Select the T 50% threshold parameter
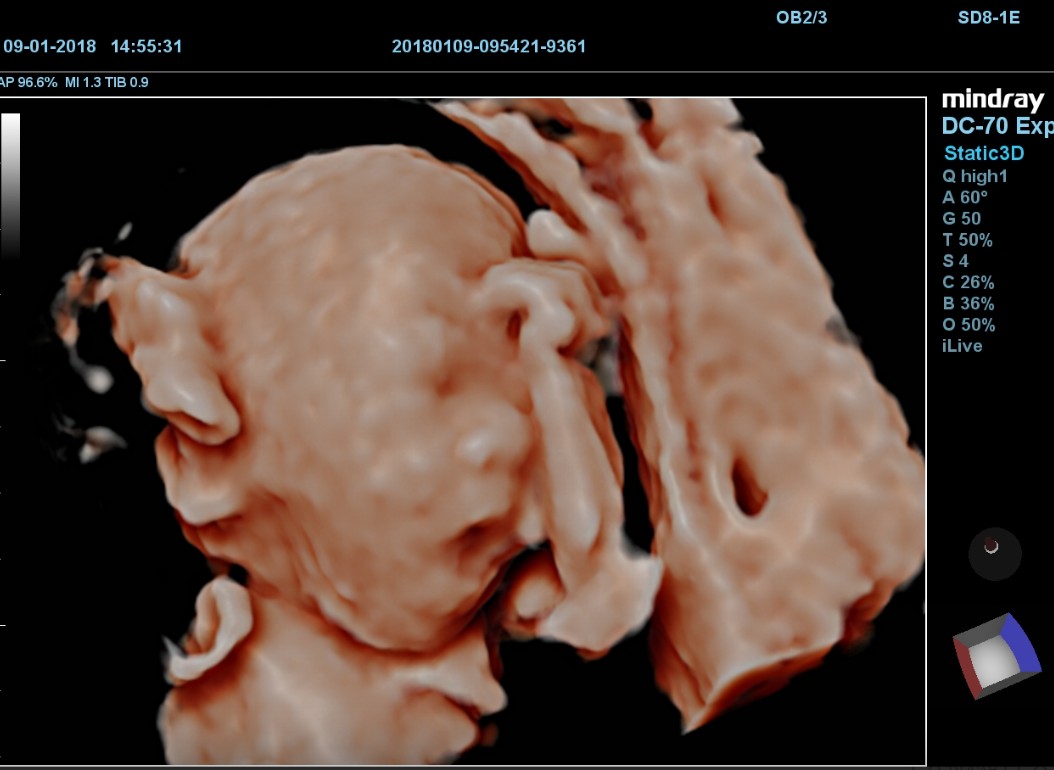The image size is (1054, 770). (x=967, y=240)
